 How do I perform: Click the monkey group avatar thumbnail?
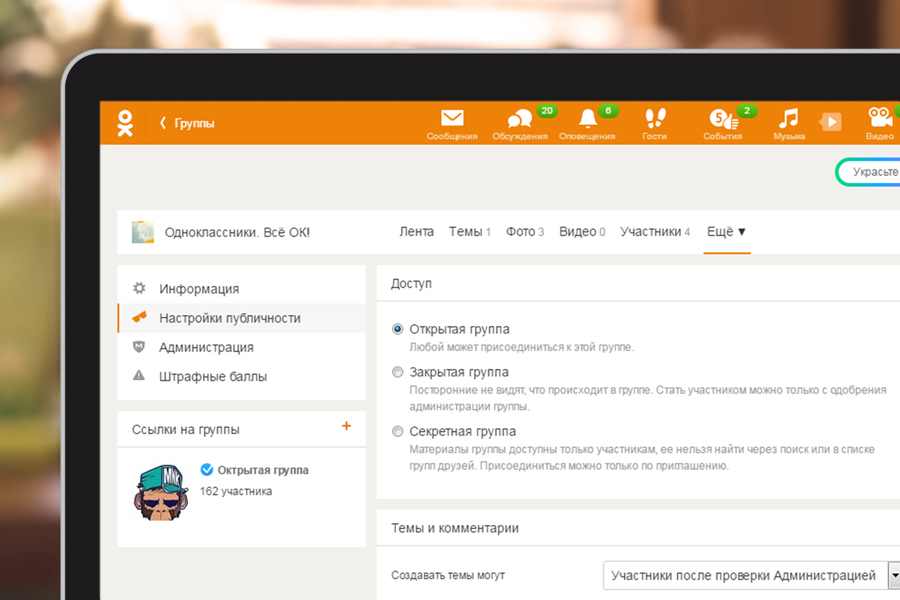click(x=161, y=490)
